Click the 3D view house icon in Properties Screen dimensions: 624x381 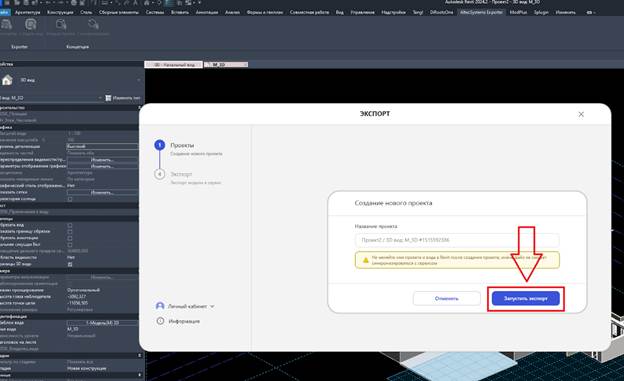[x=7, y=80]
